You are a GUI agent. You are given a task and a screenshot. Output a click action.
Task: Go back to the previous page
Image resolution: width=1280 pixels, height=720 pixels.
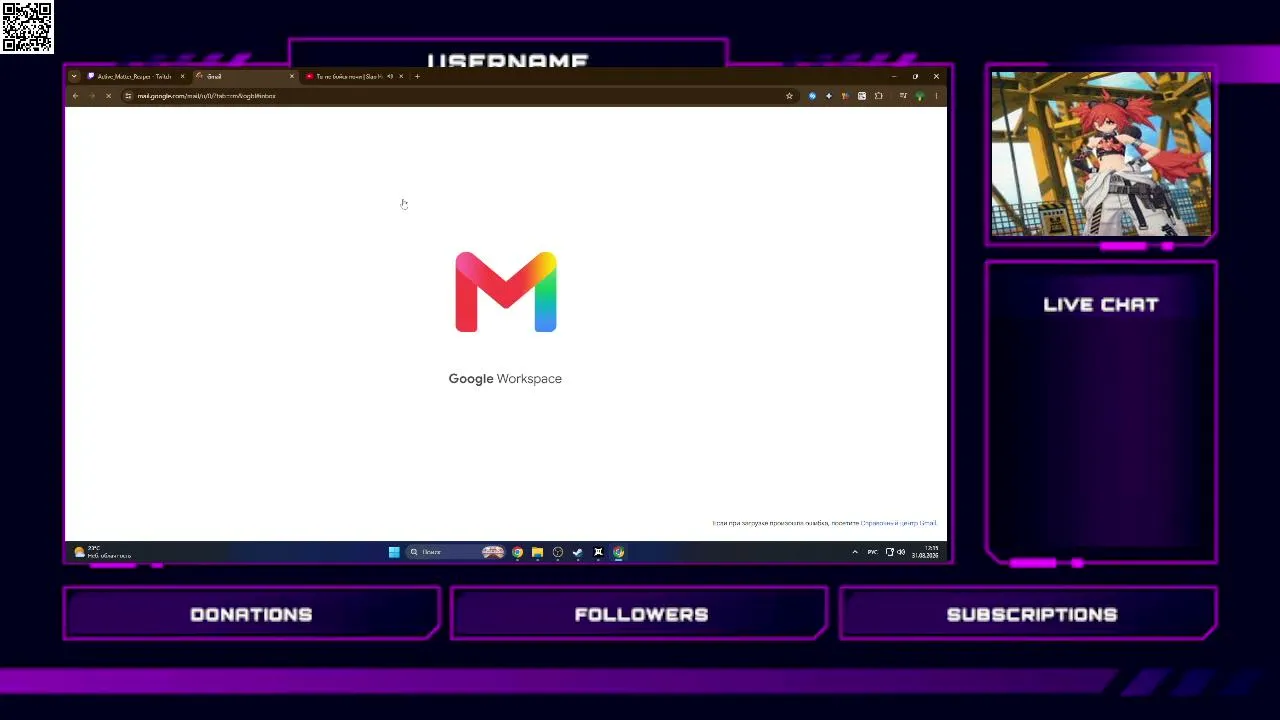pos(75,96)
